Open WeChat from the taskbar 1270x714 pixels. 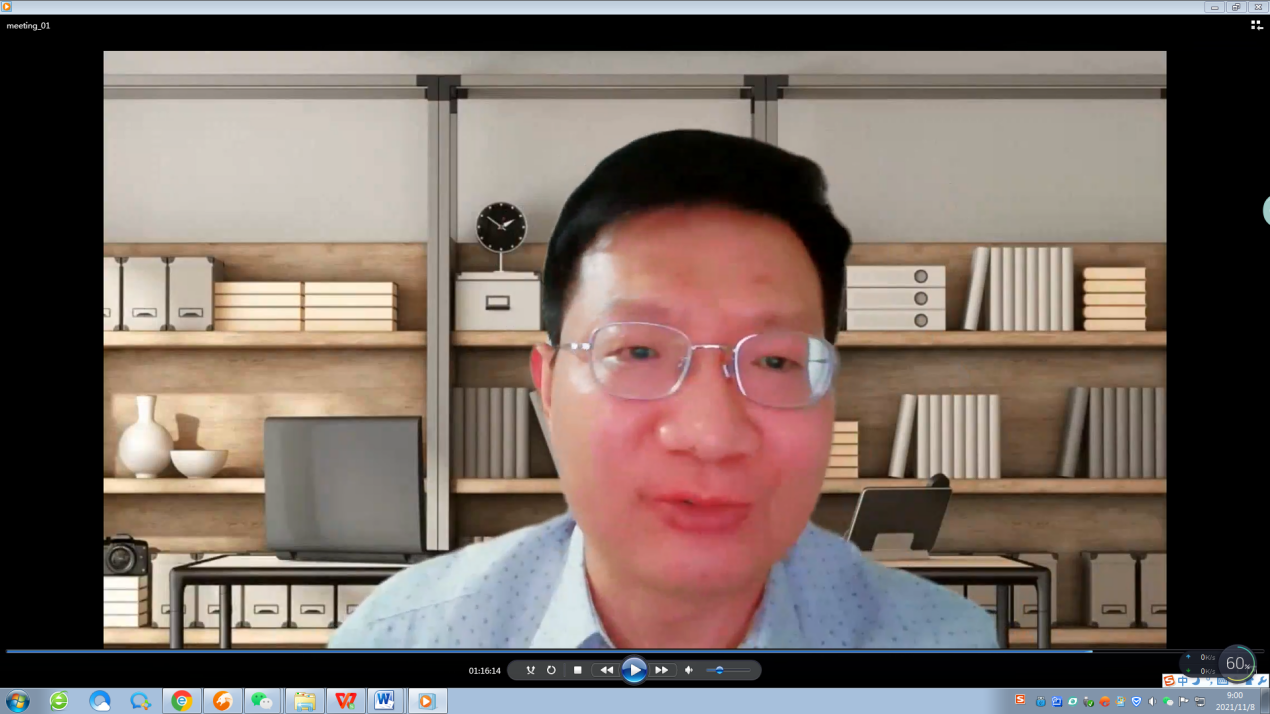(x=262, y=701)
